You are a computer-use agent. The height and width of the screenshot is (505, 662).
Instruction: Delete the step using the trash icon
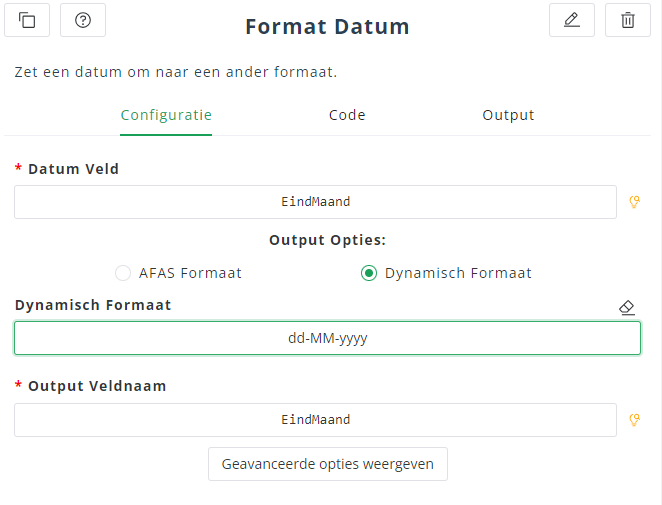[628, 20]
